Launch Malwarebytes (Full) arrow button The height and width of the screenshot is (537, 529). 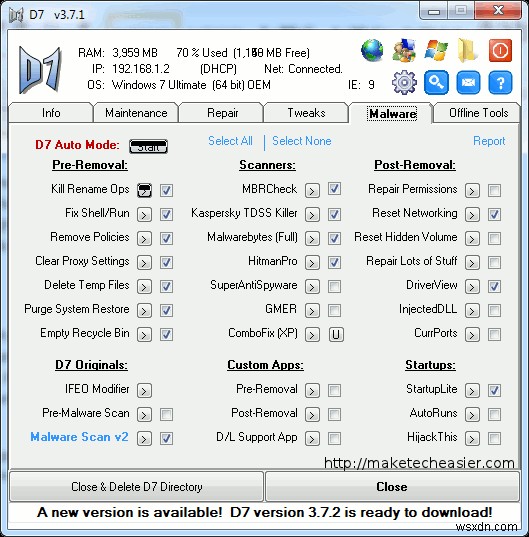coord(312,239)
